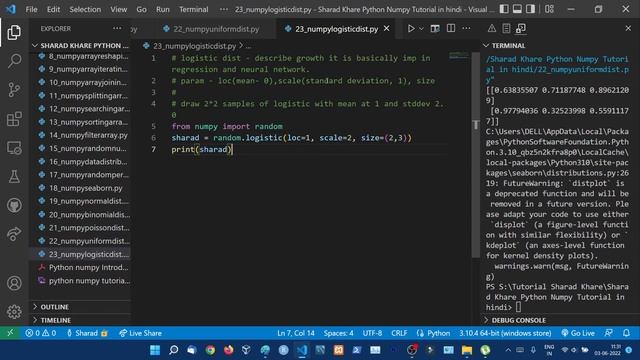The height and width of the screenshot is (360, 640).
Task: Click the feedback icon in status bar
Action: click(609, 333)
